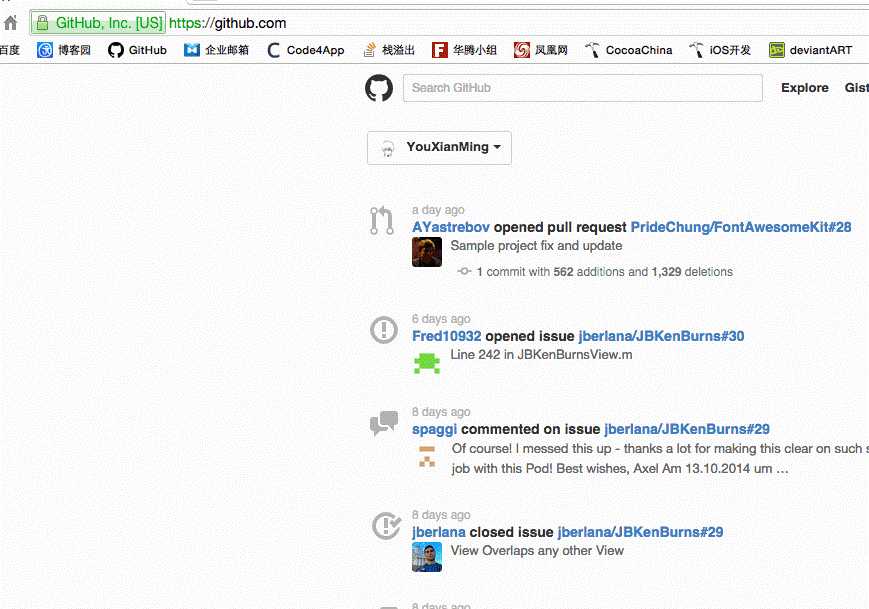Open the deviantART bookmark

[810, 50]
